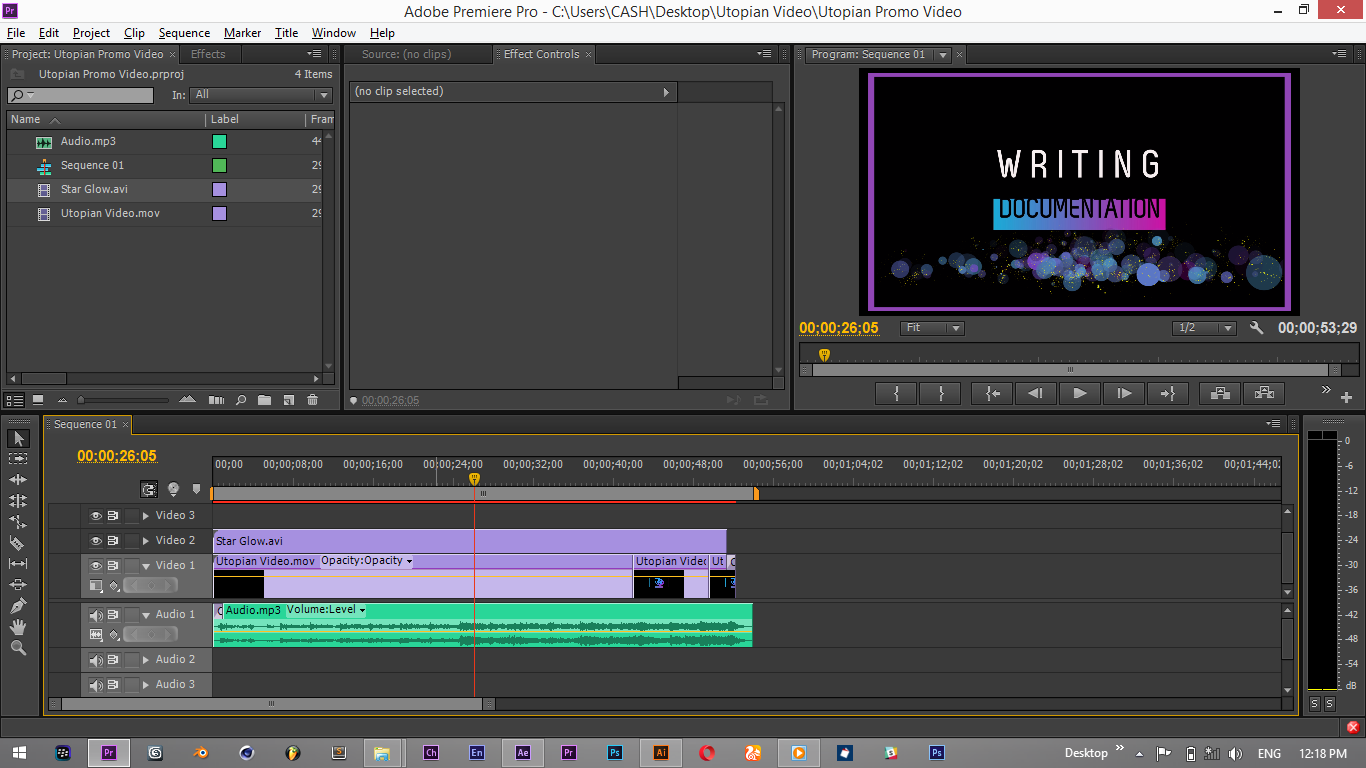Select the Hand tool

[17, 627]
